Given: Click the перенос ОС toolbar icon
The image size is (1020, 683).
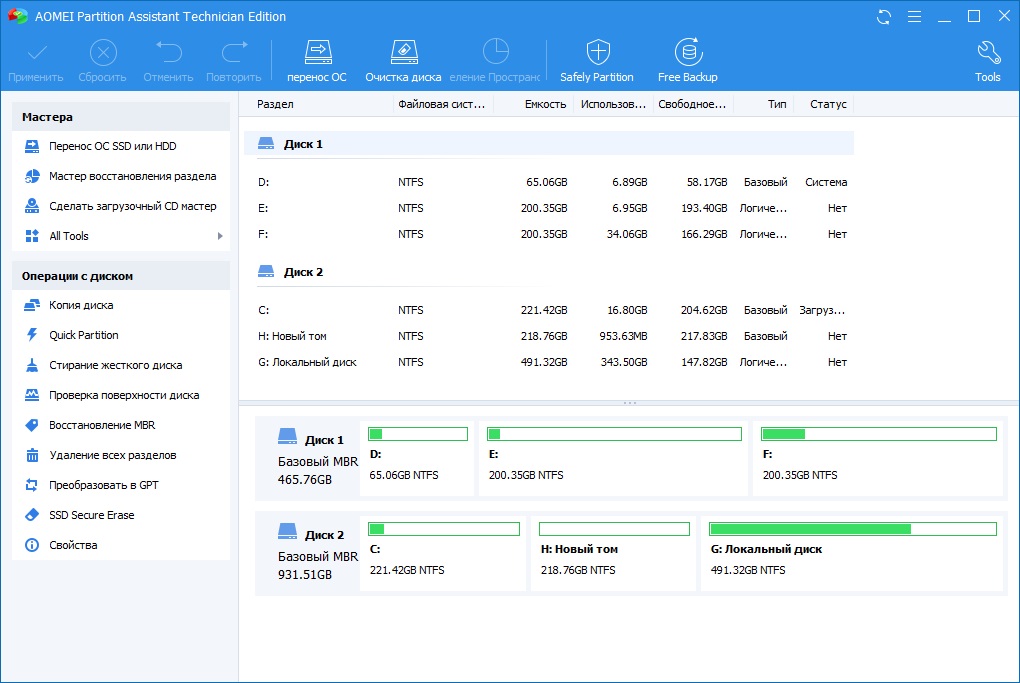Looking at the screenshot, I should pyautogui.click(x=317, y=60).
